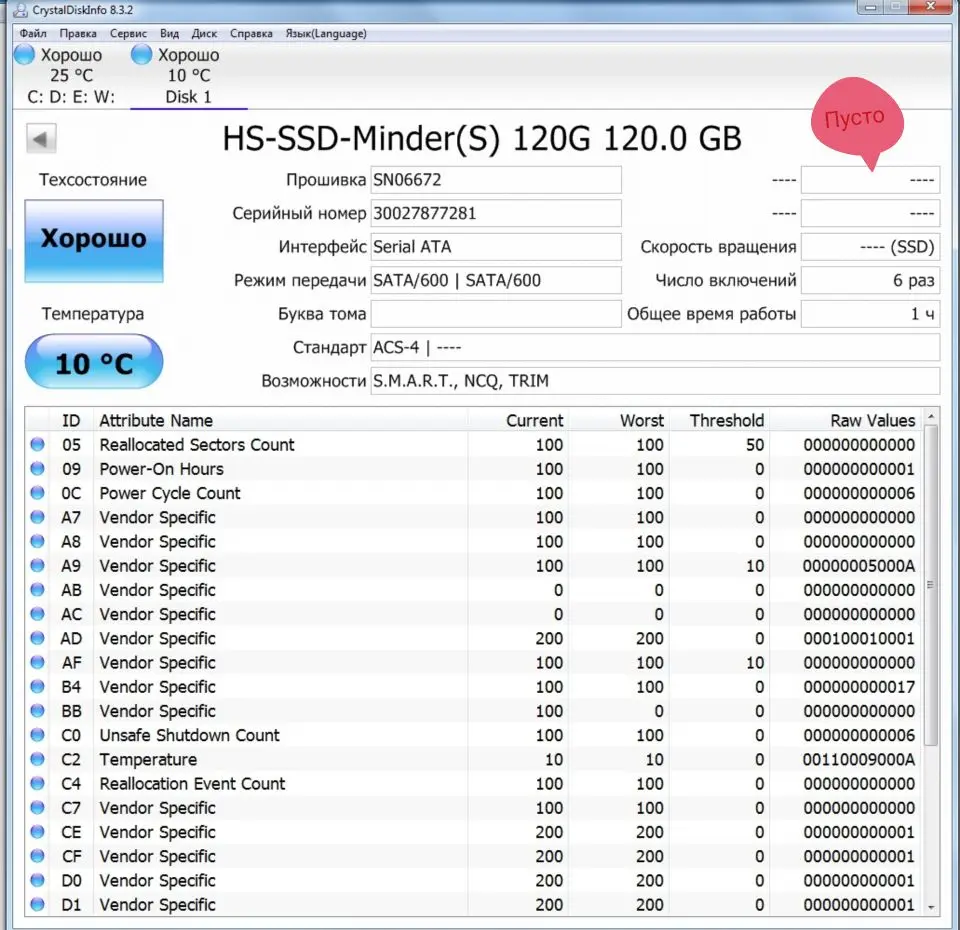Click scrollbar down arrow of attribute list
Viewport: 960px width, 930px height.
click(931, 907)
